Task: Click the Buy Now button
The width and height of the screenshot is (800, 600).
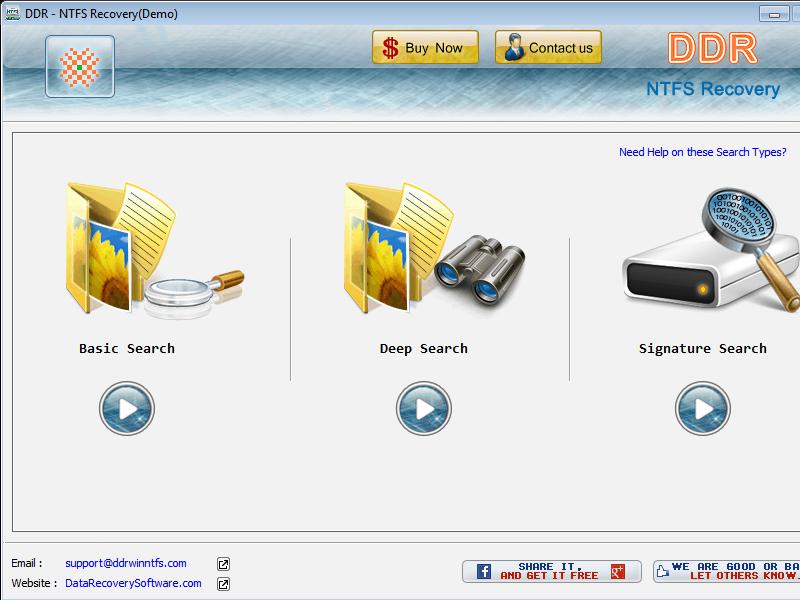Action: coord(425,47)
